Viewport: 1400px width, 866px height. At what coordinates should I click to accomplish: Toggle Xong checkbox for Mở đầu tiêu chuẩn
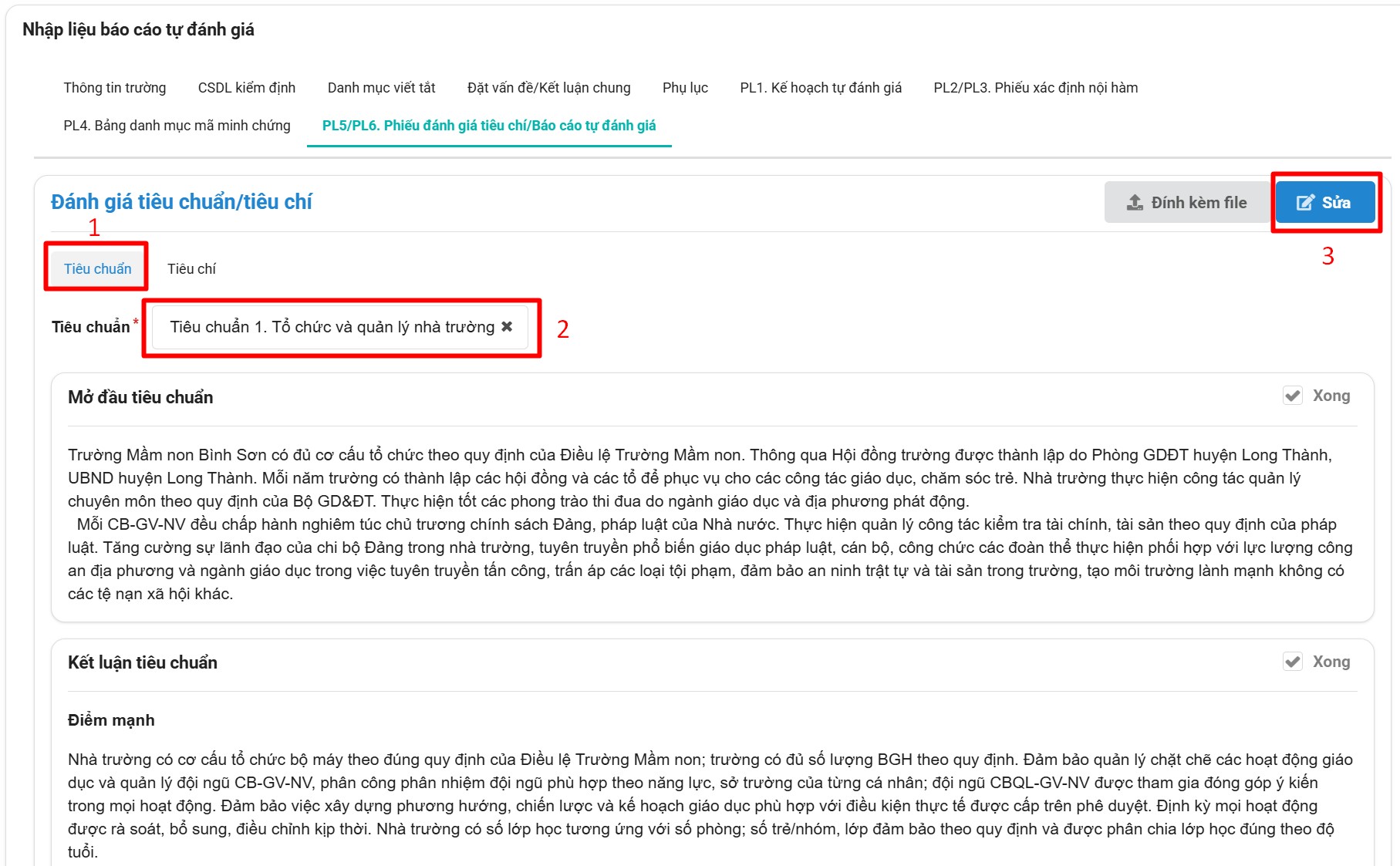pyautogui.click(x=1293, y=396)
